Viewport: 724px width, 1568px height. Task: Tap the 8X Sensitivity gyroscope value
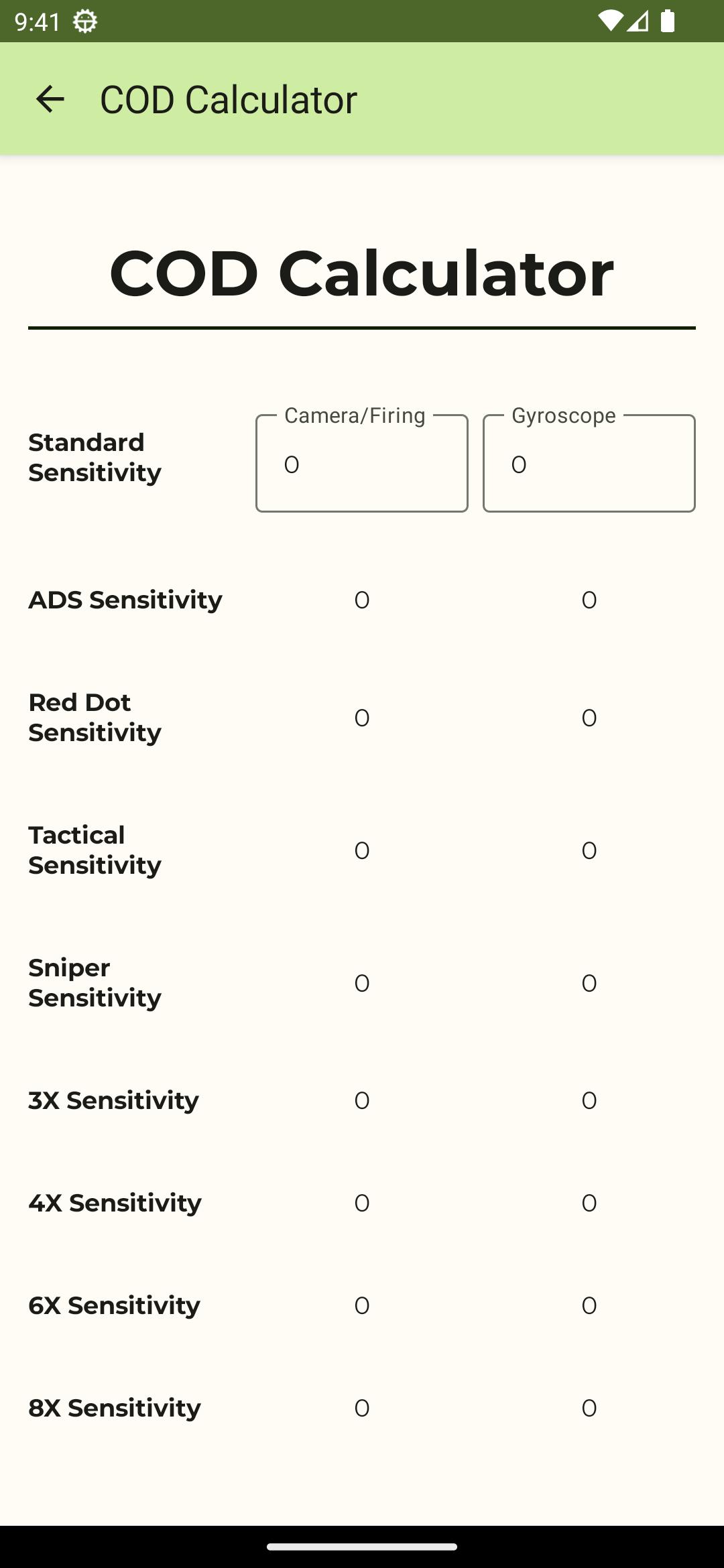[x=589, y=1408]
